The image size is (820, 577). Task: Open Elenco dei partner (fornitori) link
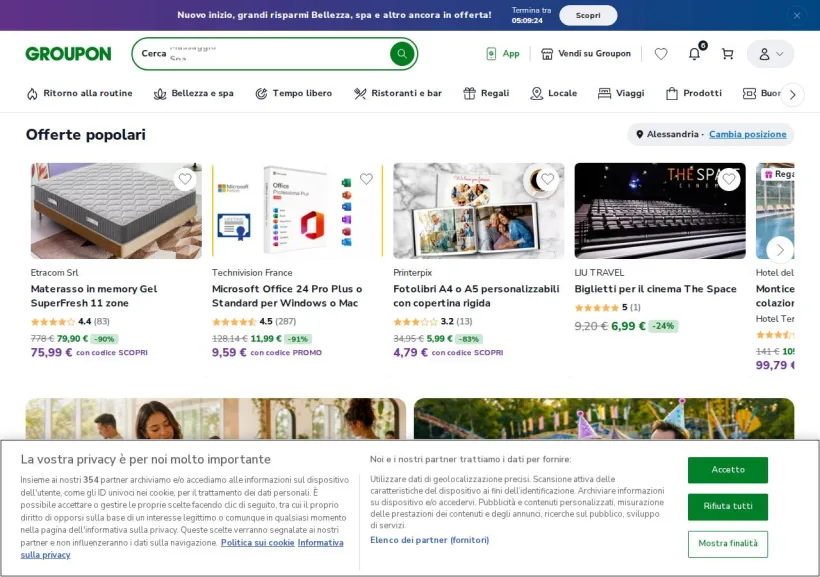pyautogui.click(x=429, y=540)
